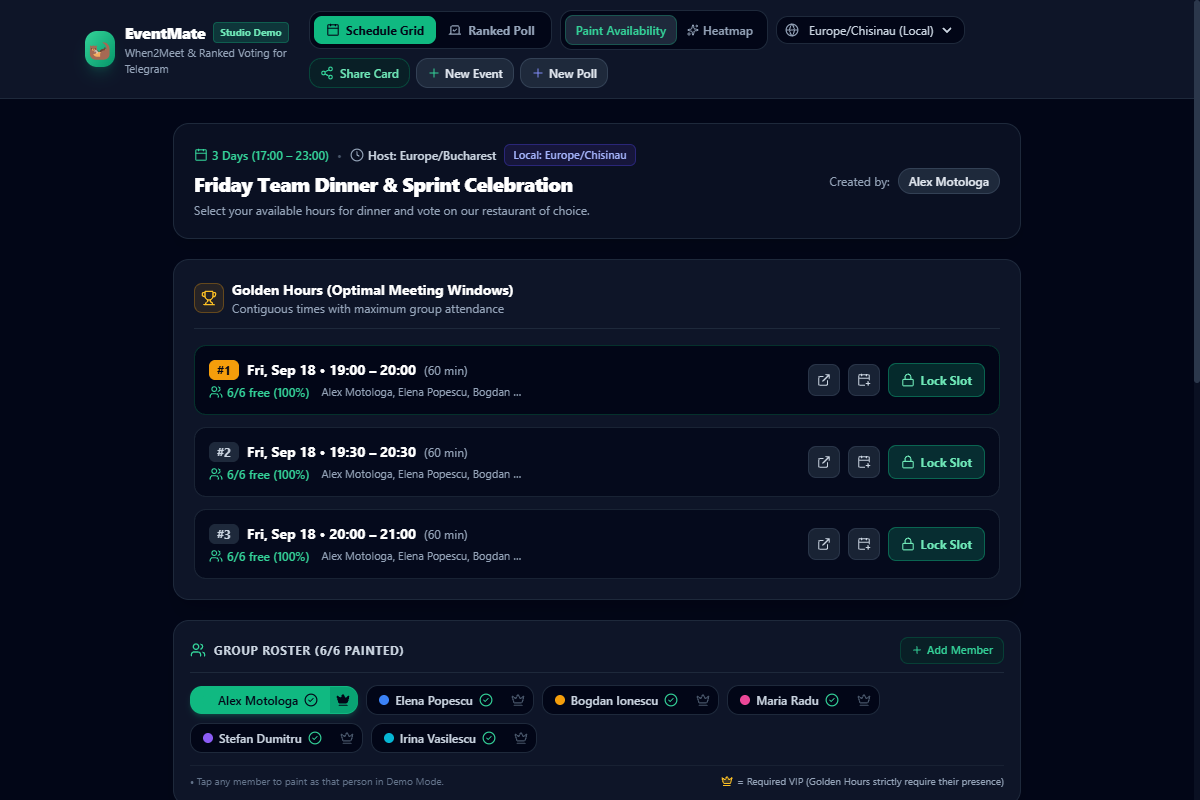Open the Schedule Grid tab
The width and height of the screenshot is (1200, 800).
(375, 30)
